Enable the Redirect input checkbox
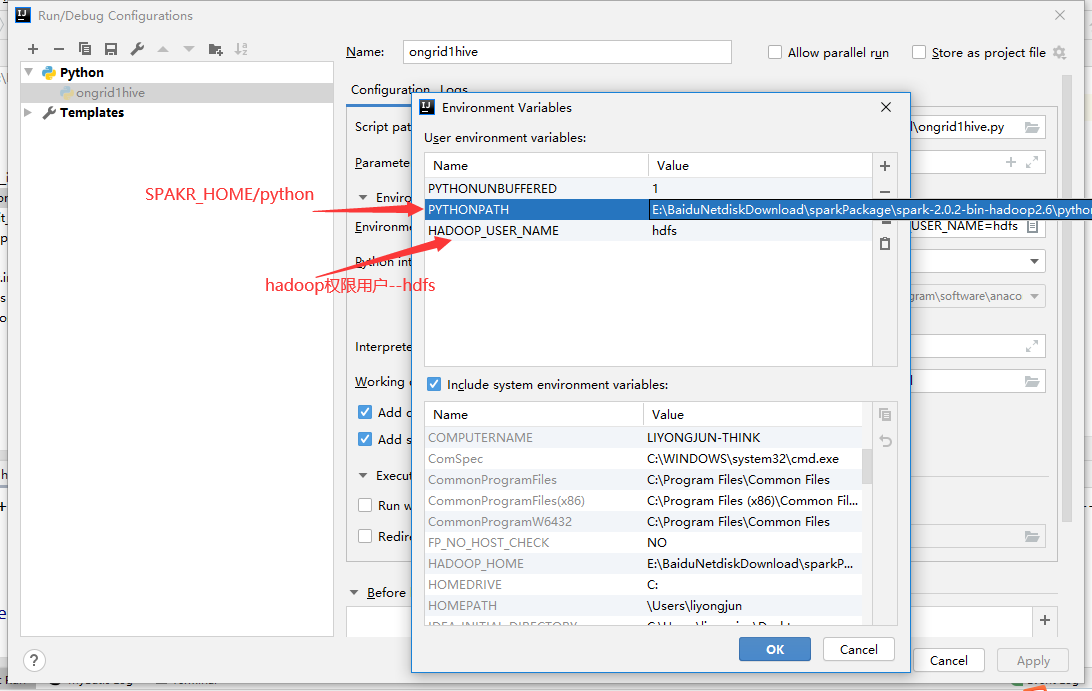Screen dimensions: 1092x691 pyautogui.click(x=365, y=536)
